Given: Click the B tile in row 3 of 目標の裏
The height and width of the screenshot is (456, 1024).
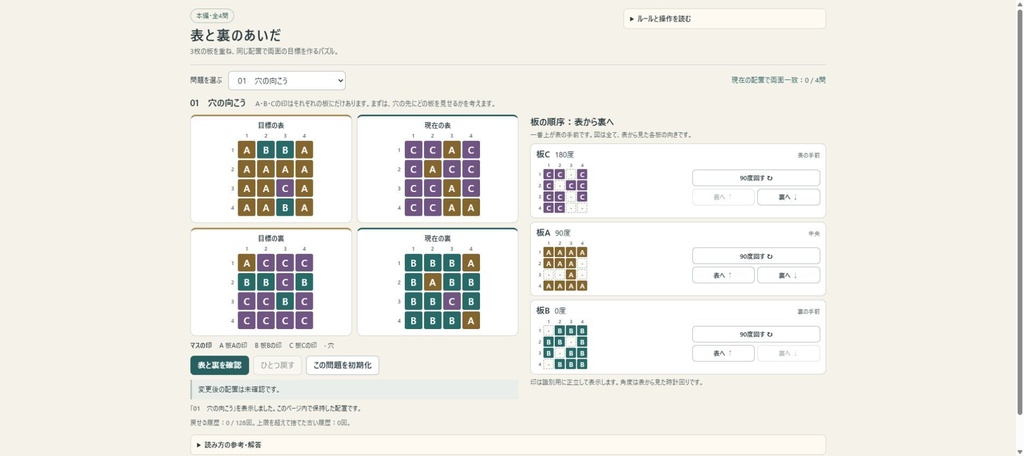Looking at the screenshot, I should point(285,301).
